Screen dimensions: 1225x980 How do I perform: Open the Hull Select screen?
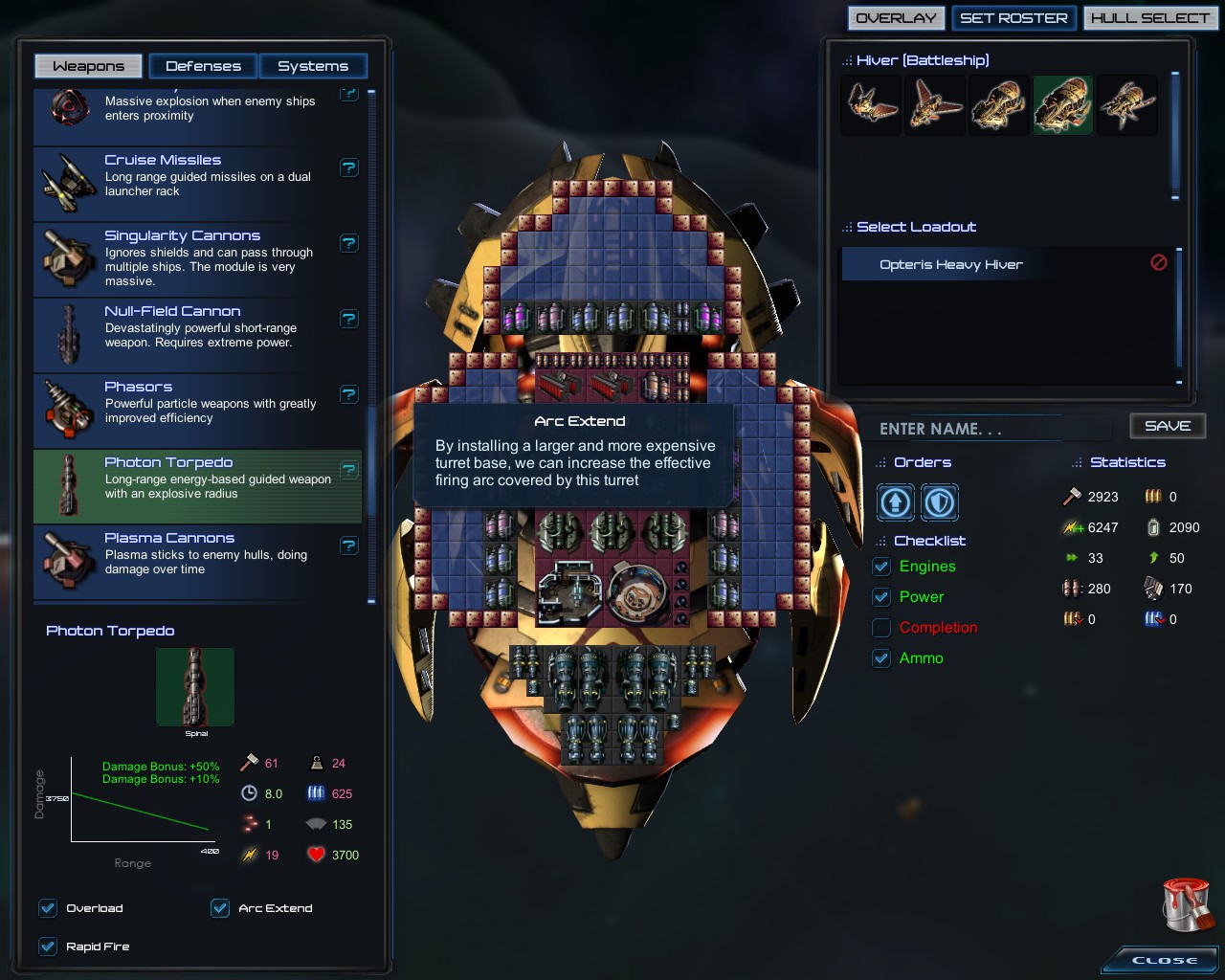tap(1149, 18)
